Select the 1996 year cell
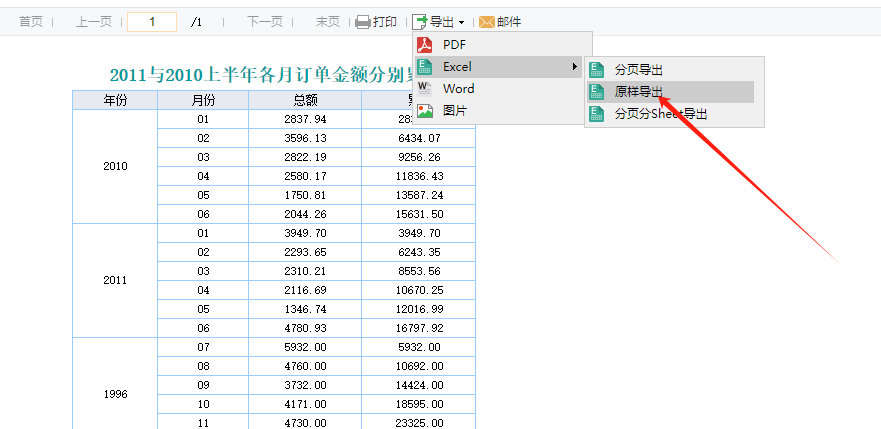Image resolution: width=881 pixels, height=429 pixels. (x=115, y=394)
